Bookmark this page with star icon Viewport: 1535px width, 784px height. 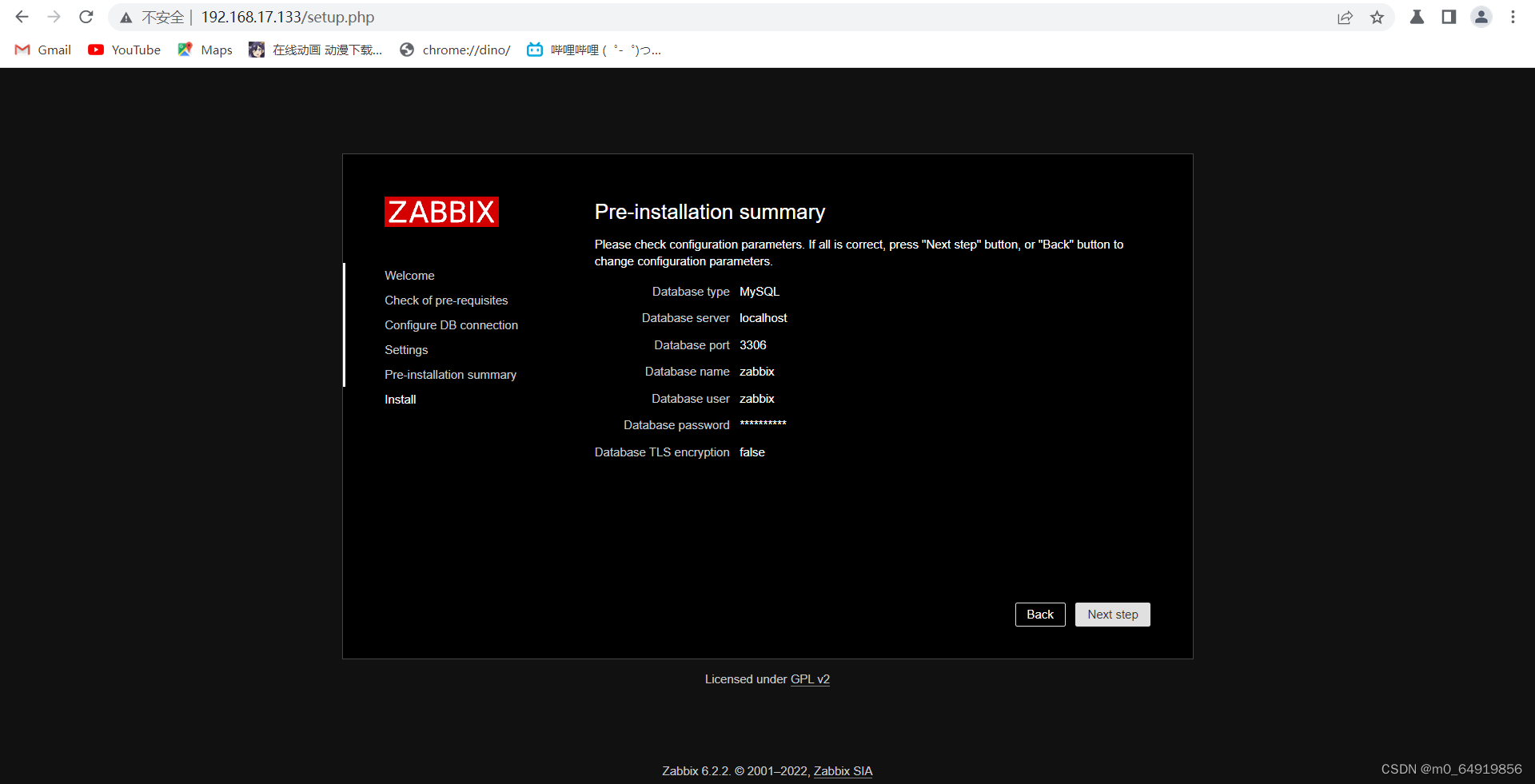(1377, 18)
